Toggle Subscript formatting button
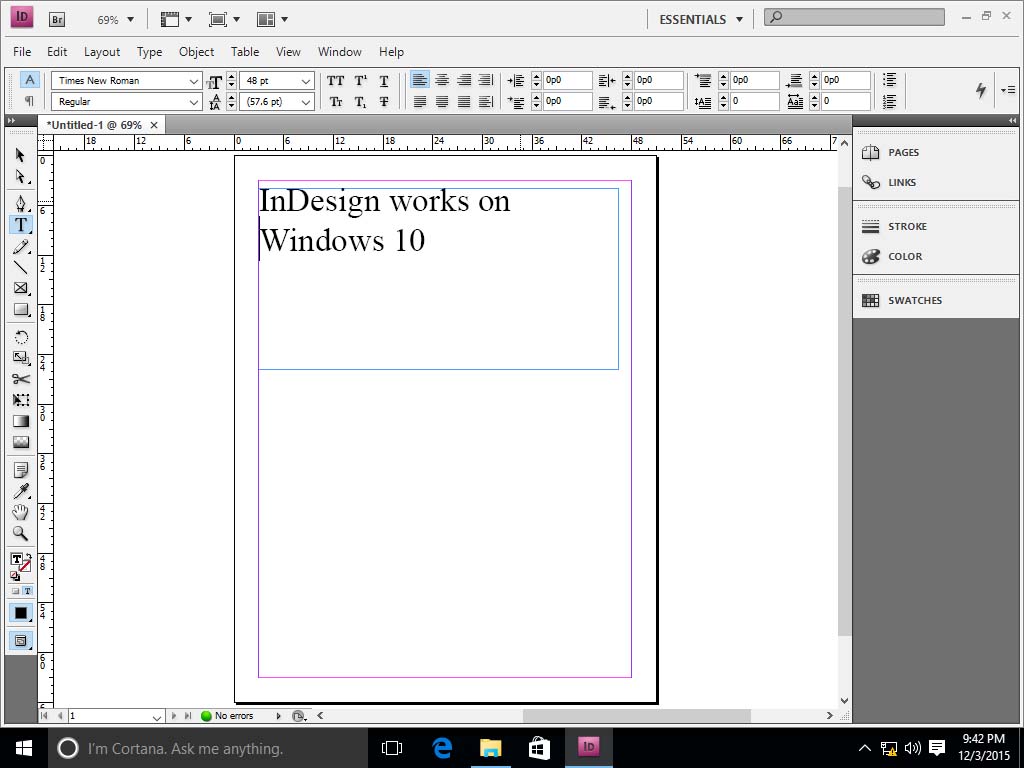This screenshot has width=1024, height=768. point(360,101)
